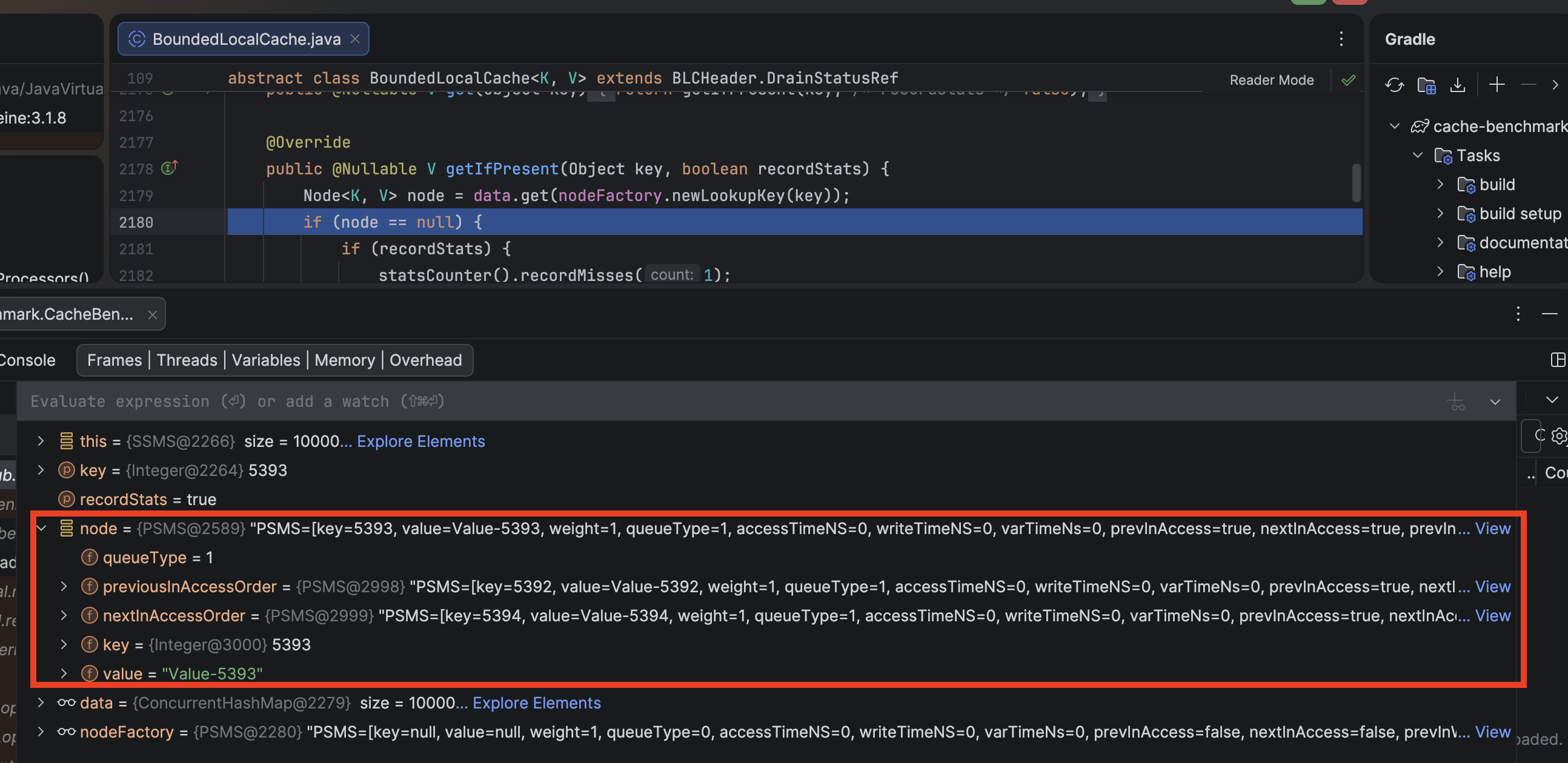
Task: Switch to the Threads tab
Action: 186,360
